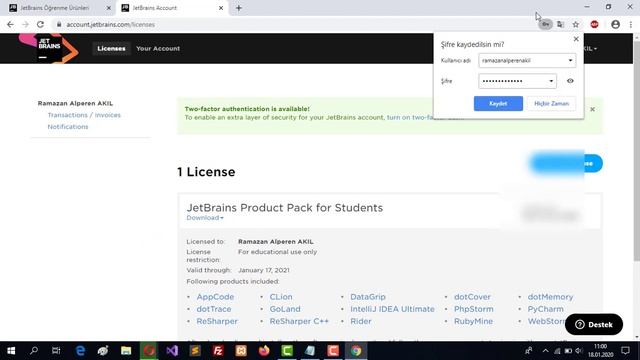Viewport: 640px width, 360px height.
Task: Open the Windows notification center
Action: click(625, 351)
